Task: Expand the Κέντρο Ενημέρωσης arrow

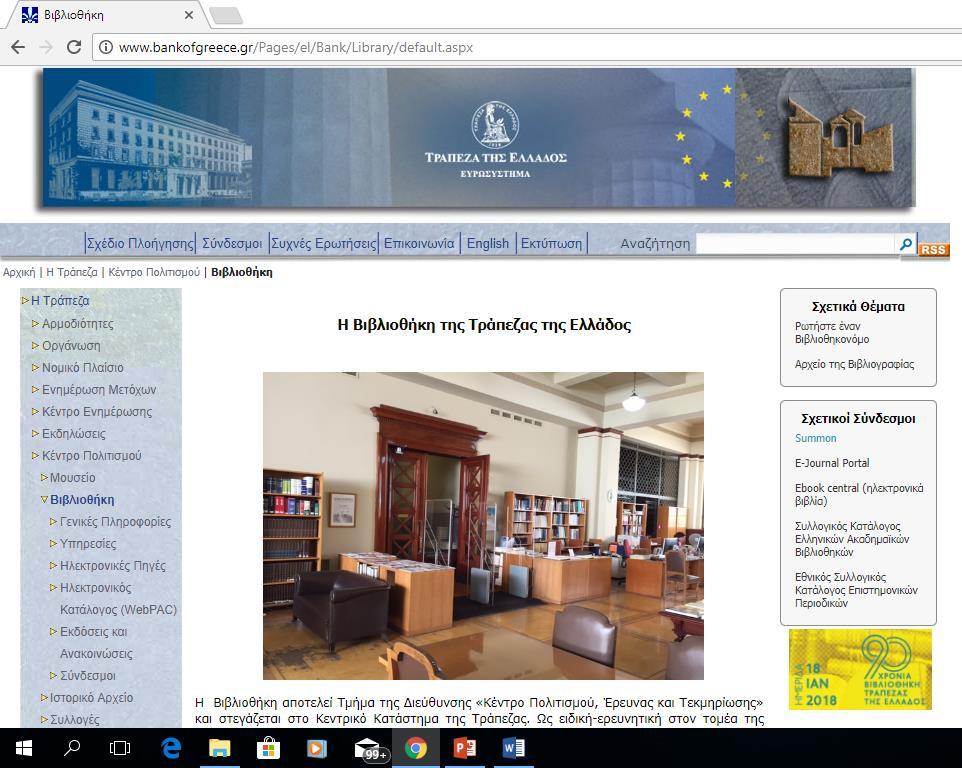Action: click(x=36, y=412)
